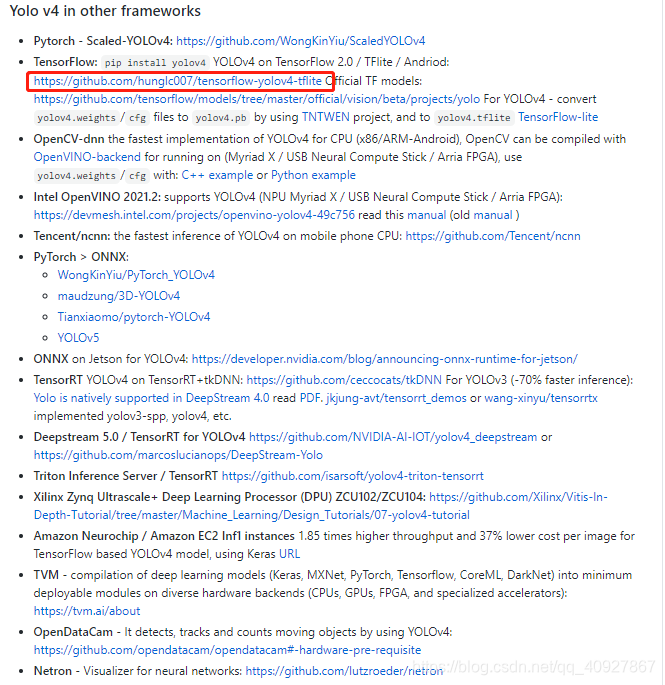This screenshot has height=685, width=665.
Task: Open the wang-xinyu/tensorrtx link
Action: [541, 398]
